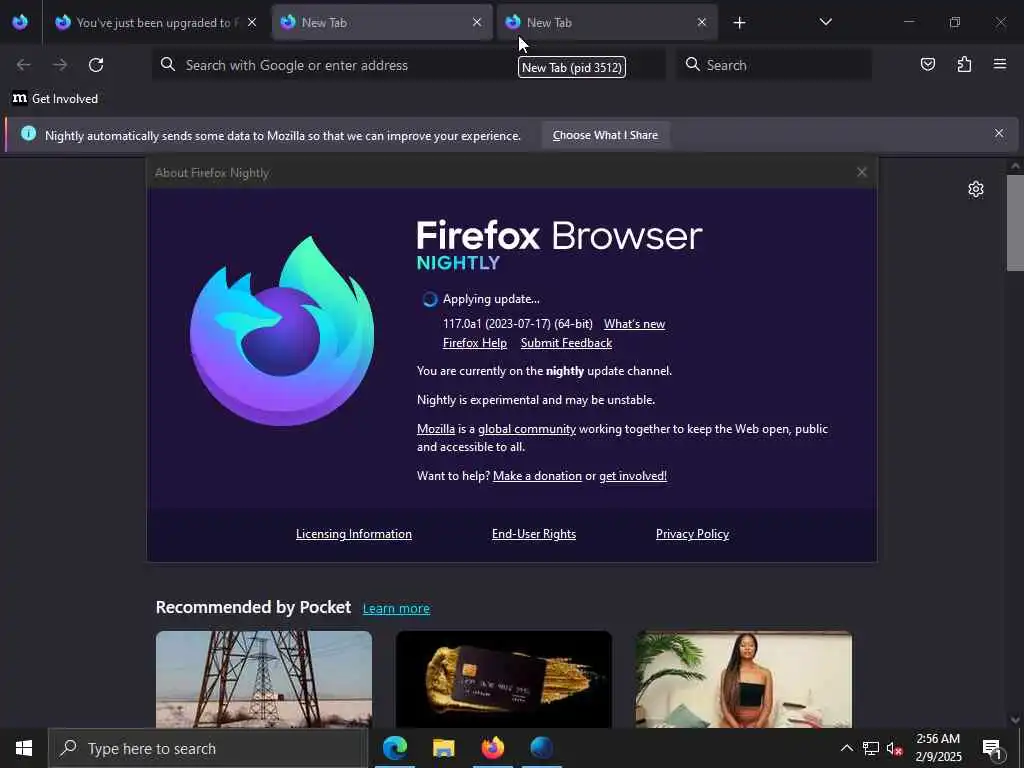Viewport: 1024px width, 768px height.
Task: Close the 'You've just been upgraded' tab
Action: pyautogui.click(x=251, y=22)
